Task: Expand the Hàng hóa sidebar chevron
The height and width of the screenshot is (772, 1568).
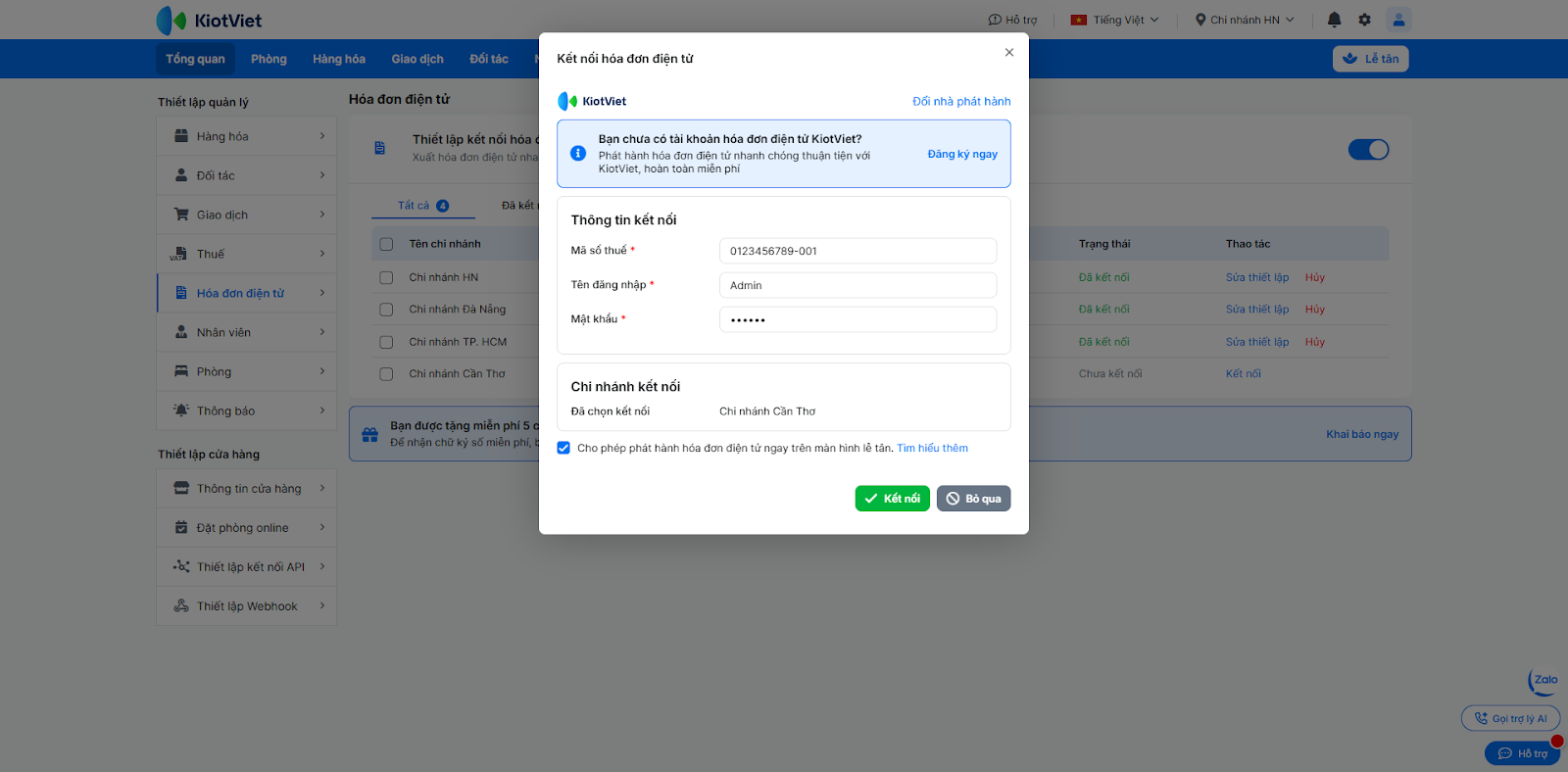Action: [x=322, y=136]
